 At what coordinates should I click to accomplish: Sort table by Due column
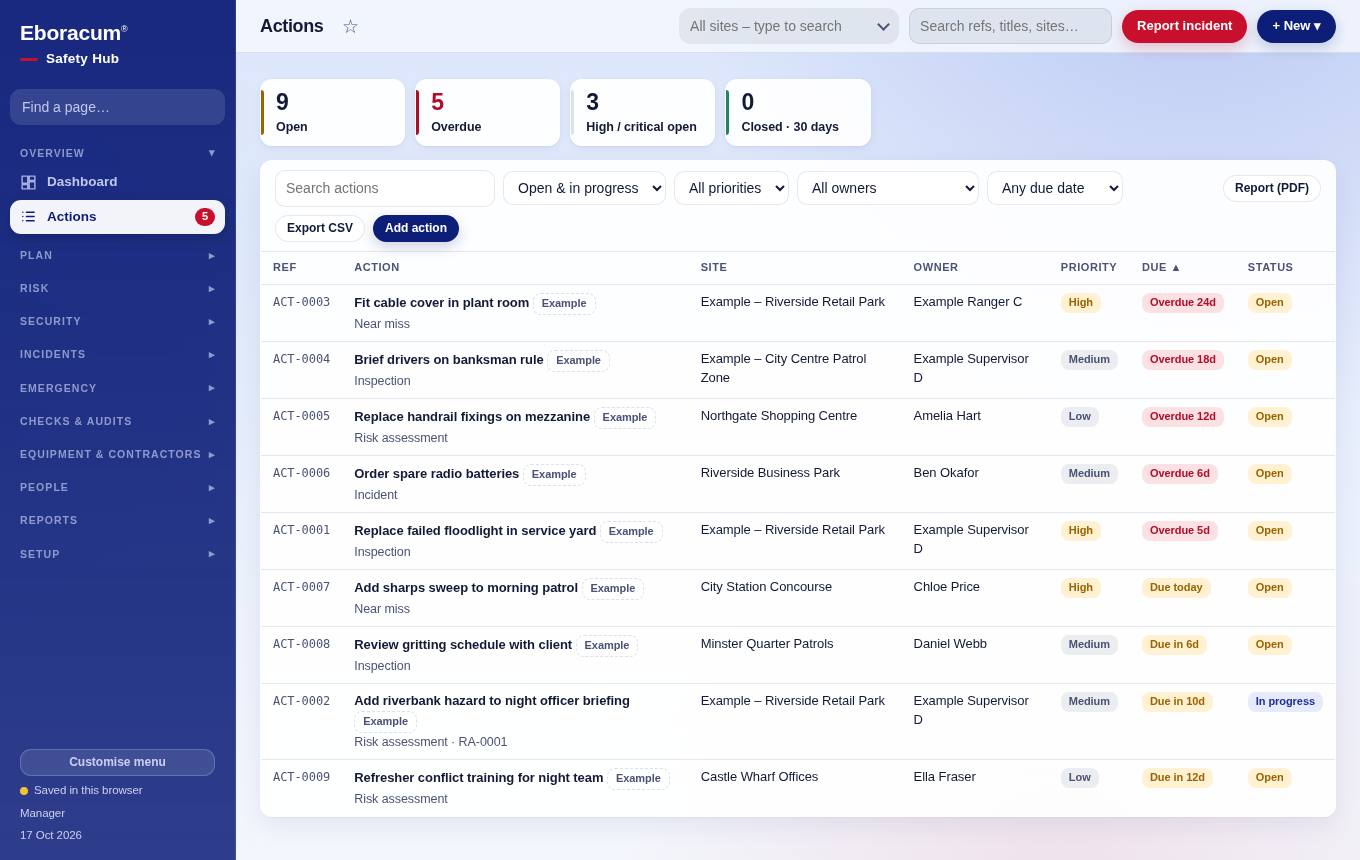(x=1161, y=267)
